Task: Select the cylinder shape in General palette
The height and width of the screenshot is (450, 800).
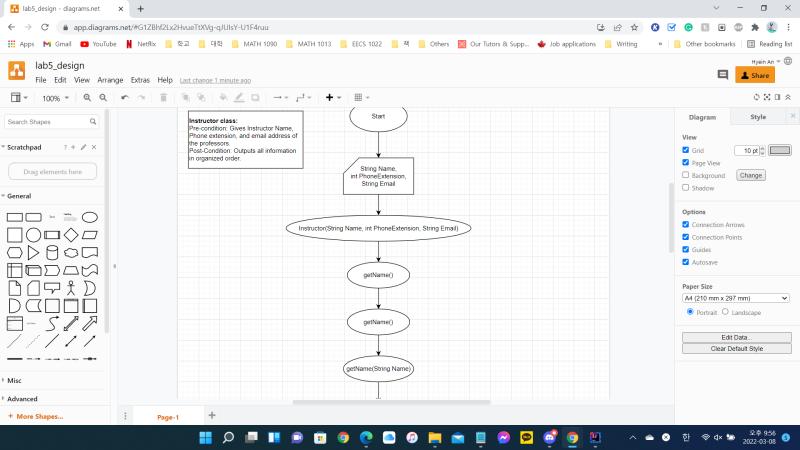Action: 52,253
